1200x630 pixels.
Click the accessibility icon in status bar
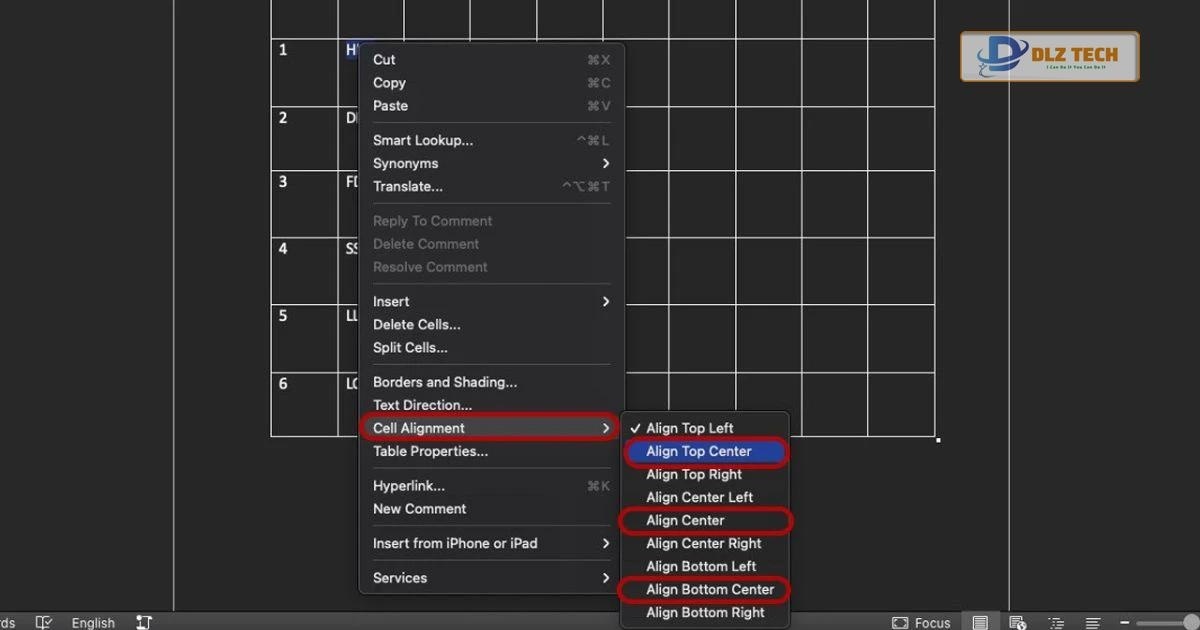click(x=143, y=622)
